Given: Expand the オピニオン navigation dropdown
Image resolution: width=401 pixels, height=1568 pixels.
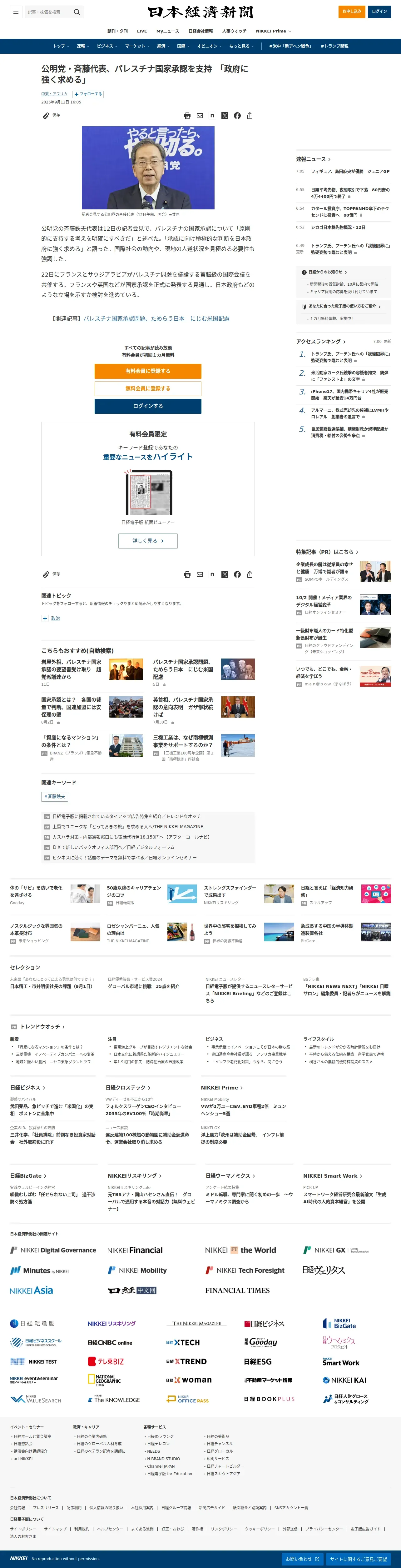Looking at the screenshot, I should click(209, 46).
